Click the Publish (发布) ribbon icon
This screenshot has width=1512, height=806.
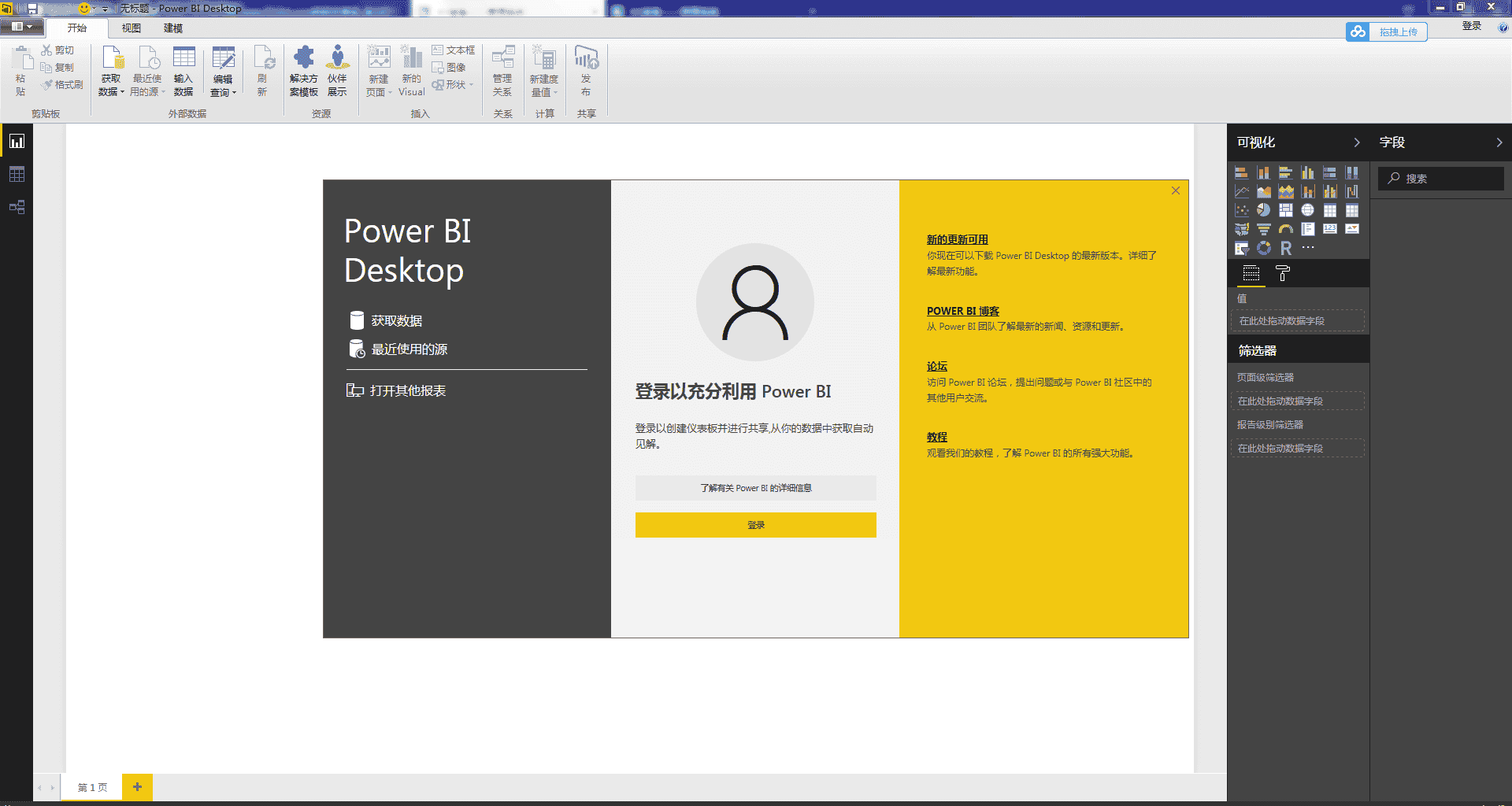586,71
